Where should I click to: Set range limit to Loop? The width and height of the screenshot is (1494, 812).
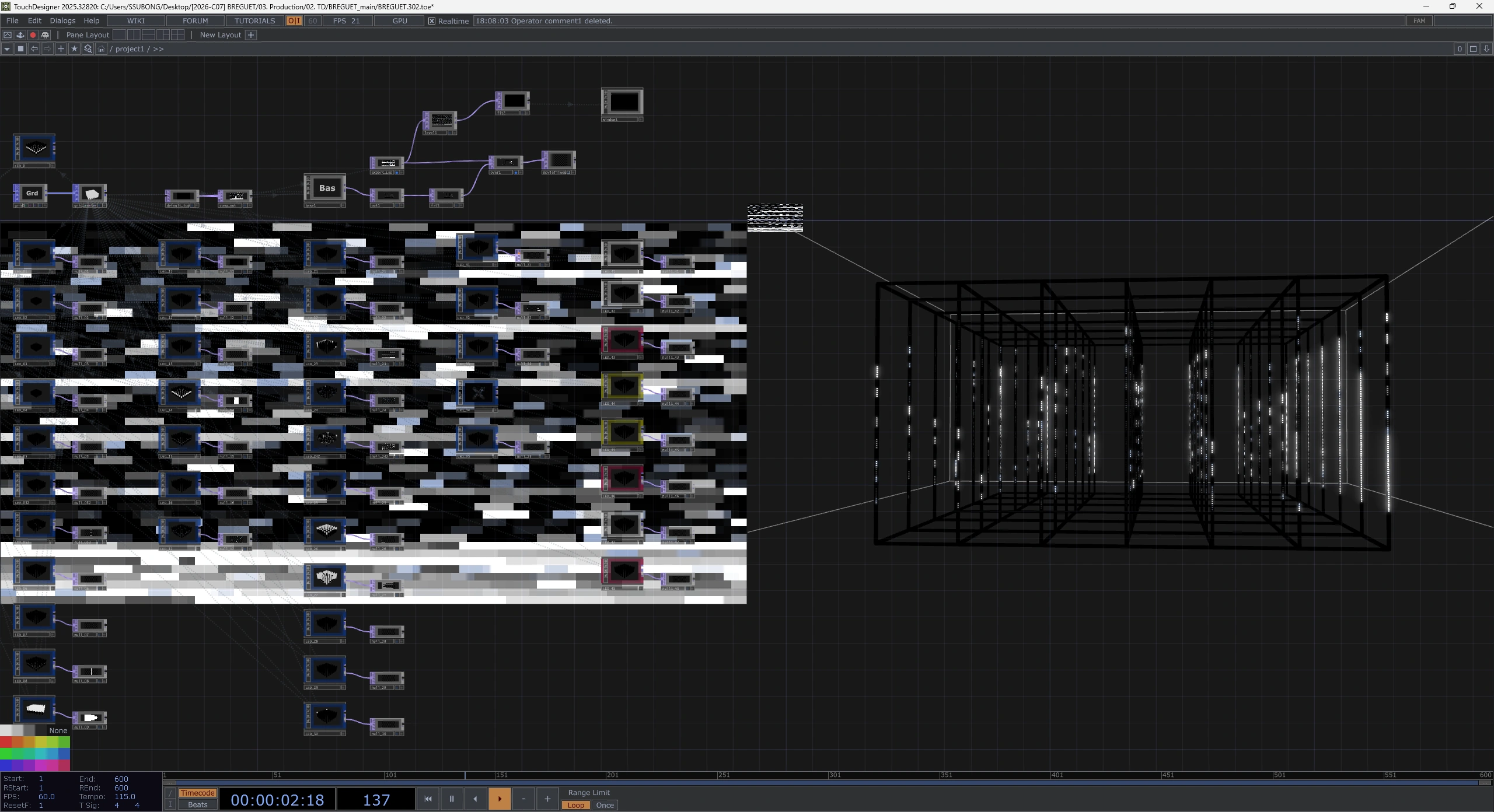point(576,805)
